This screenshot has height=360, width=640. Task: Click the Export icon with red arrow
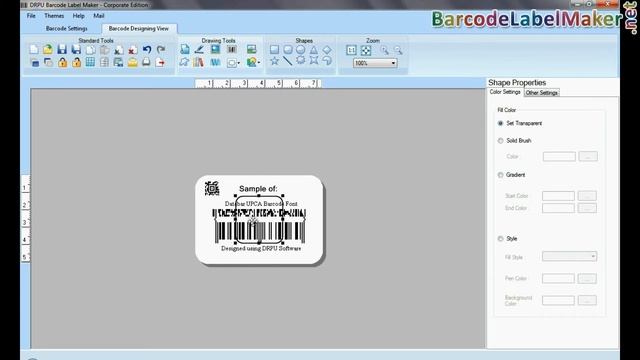click(160, 62)
